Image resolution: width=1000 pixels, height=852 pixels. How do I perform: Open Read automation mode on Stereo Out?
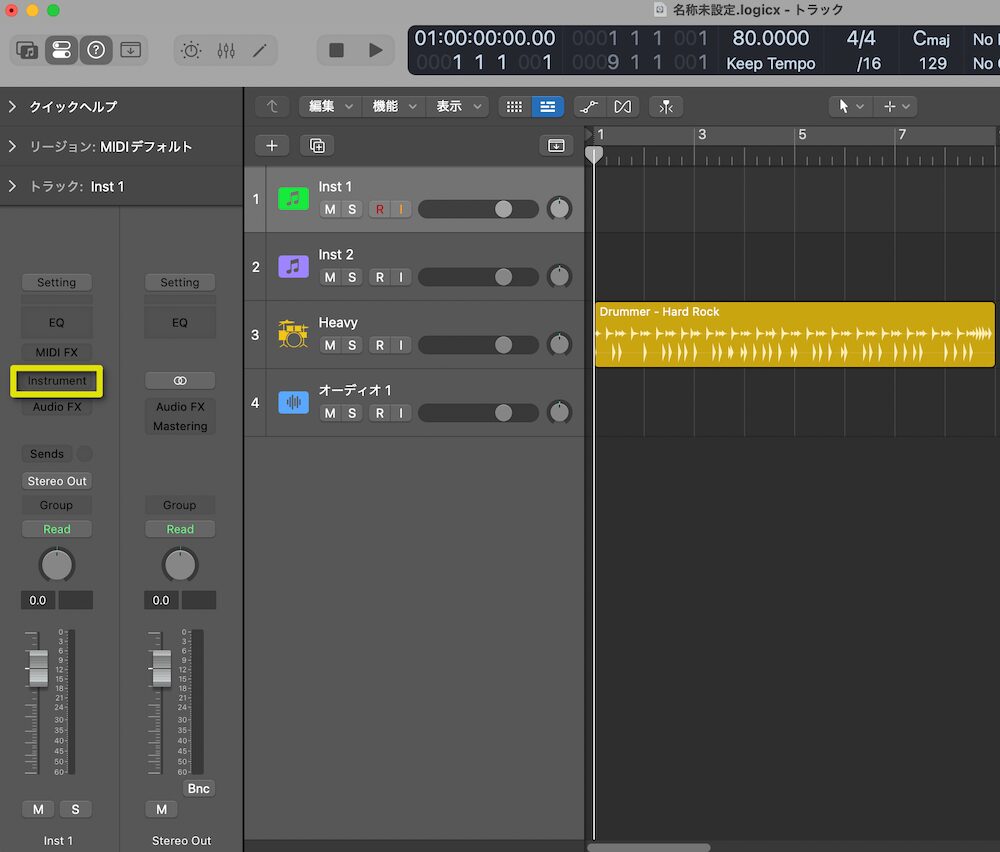180,529
